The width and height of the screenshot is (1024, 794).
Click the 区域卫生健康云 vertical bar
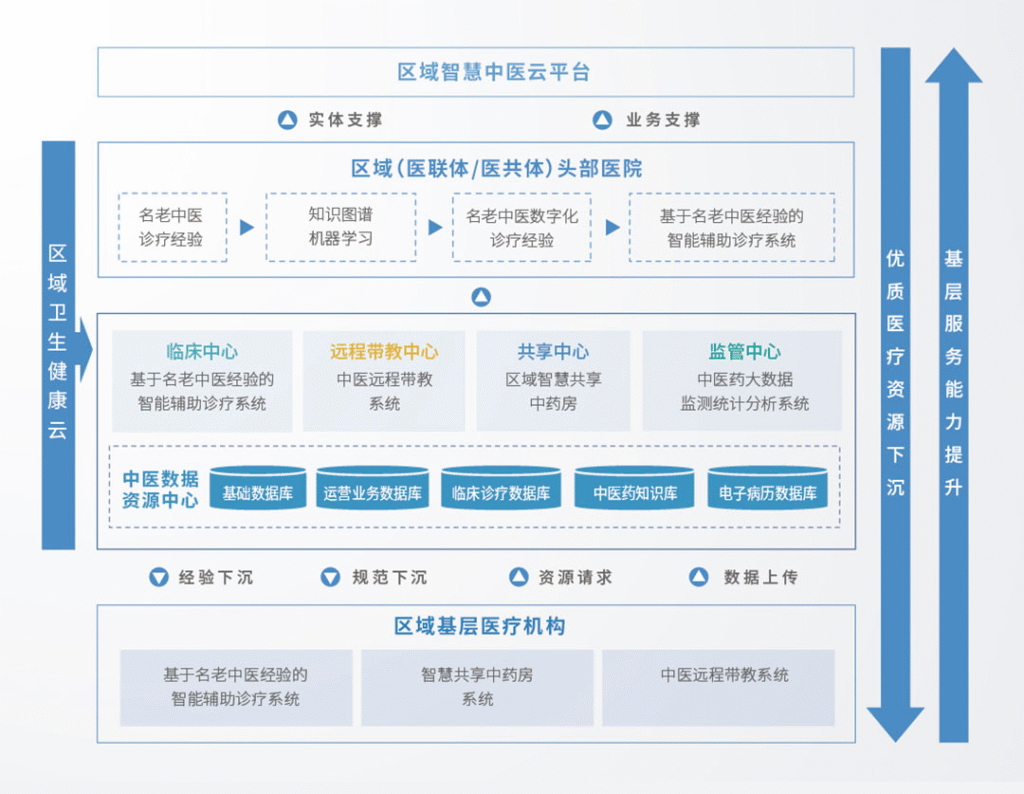pos(59,345)
